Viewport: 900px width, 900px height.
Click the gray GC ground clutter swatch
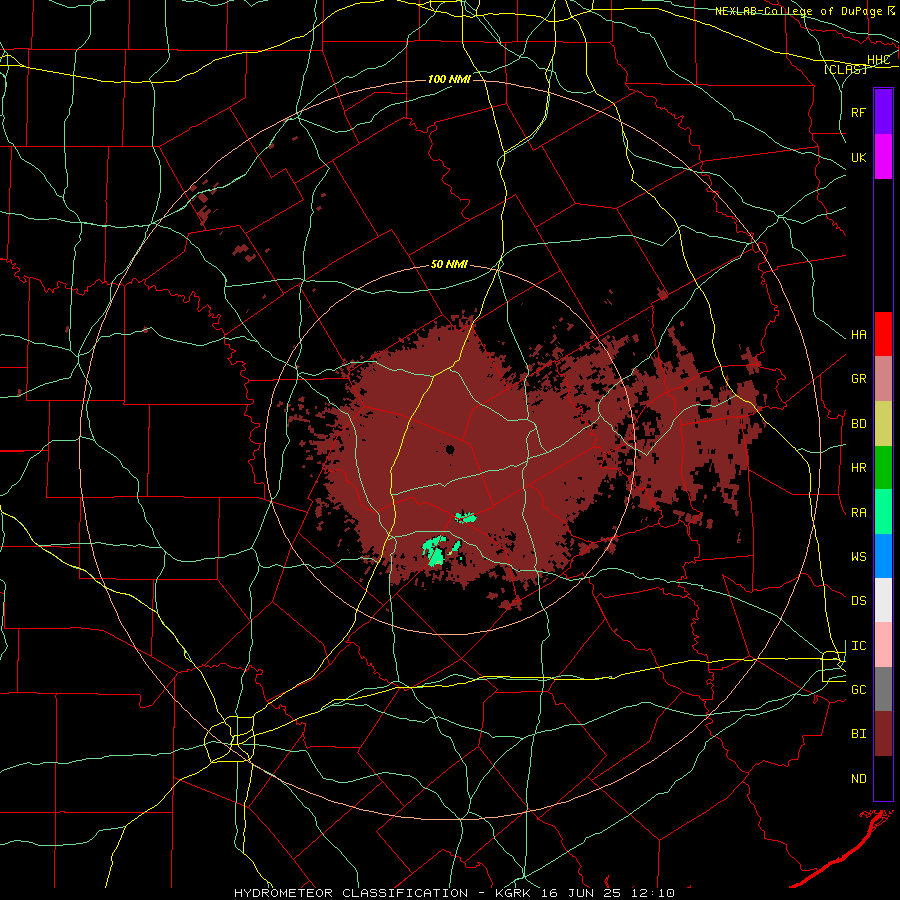pyautogui.click(x=883, y=689)
